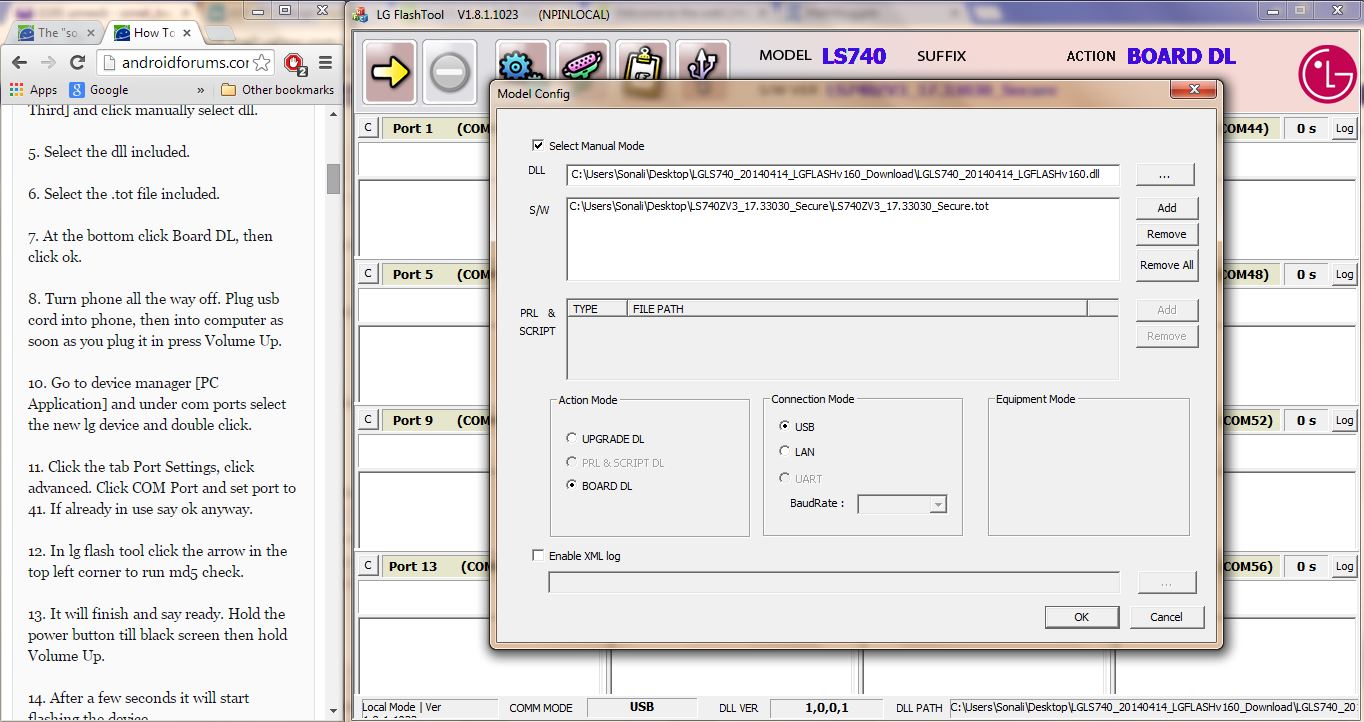Toggle the Select Manual Mode checkbox
The image size is (1364, 722).
[x=538, y=145]
